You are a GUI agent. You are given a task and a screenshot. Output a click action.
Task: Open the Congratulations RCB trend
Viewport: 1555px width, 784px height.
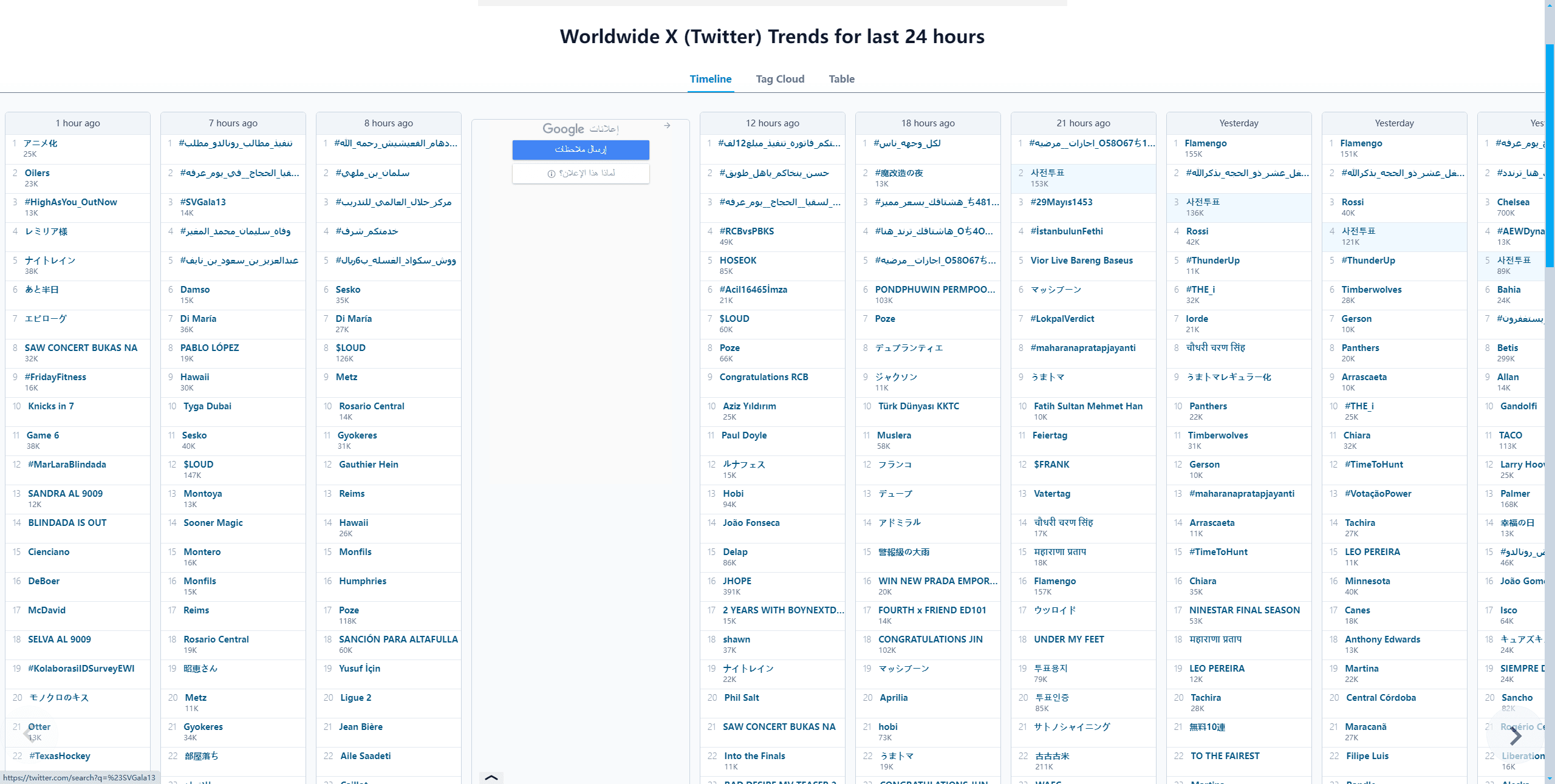pyautogui.click(x=764, y=377)
